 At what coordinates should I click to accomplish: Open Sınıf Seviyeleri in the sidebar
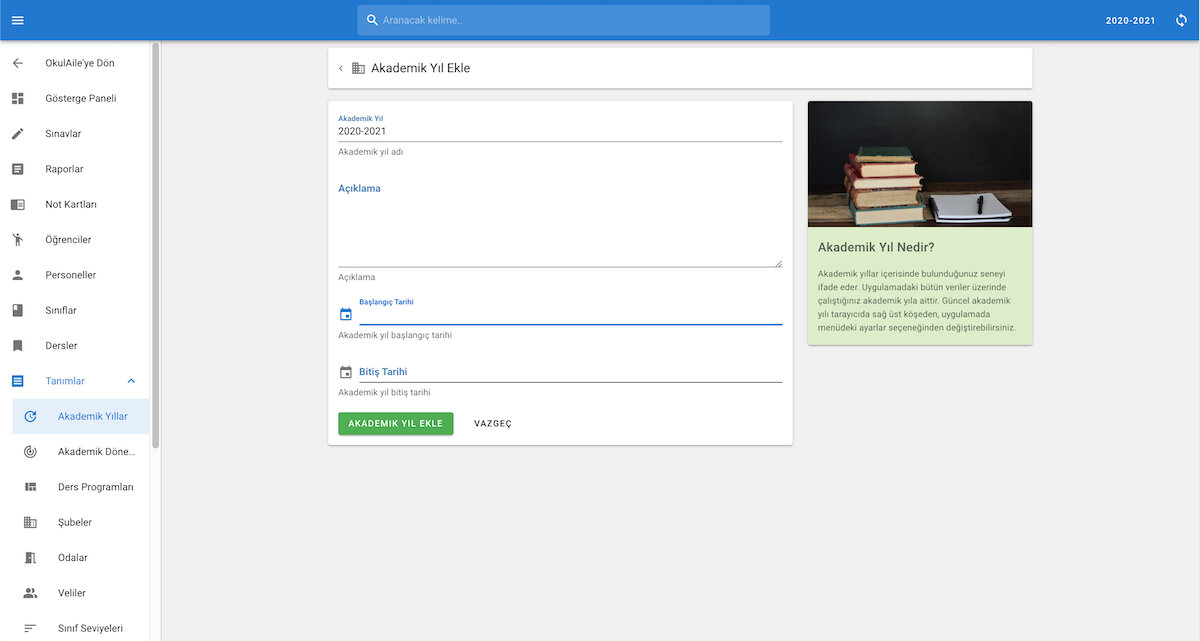point(81,628)
